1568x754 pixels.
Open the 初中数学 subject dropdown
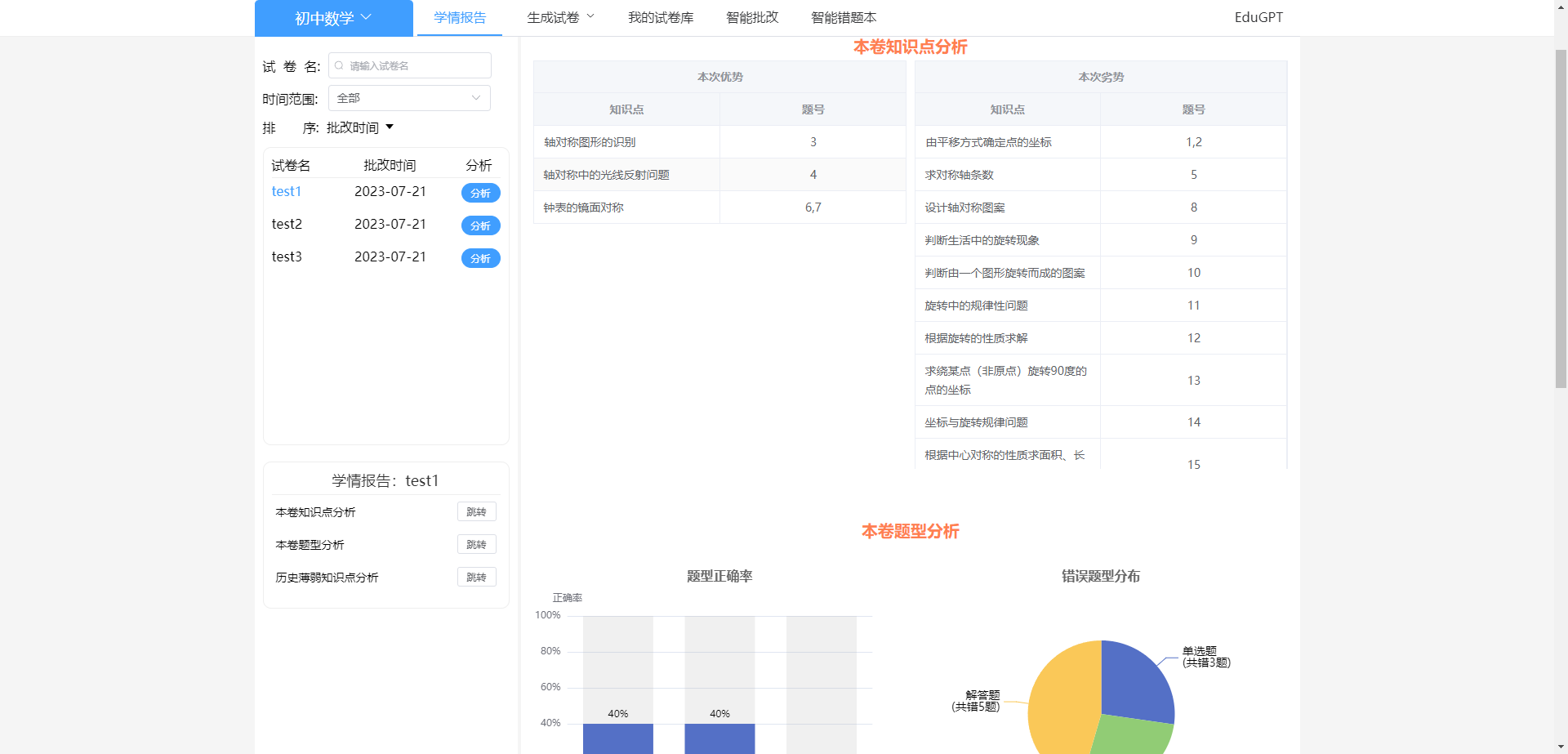tap(333, 18)
